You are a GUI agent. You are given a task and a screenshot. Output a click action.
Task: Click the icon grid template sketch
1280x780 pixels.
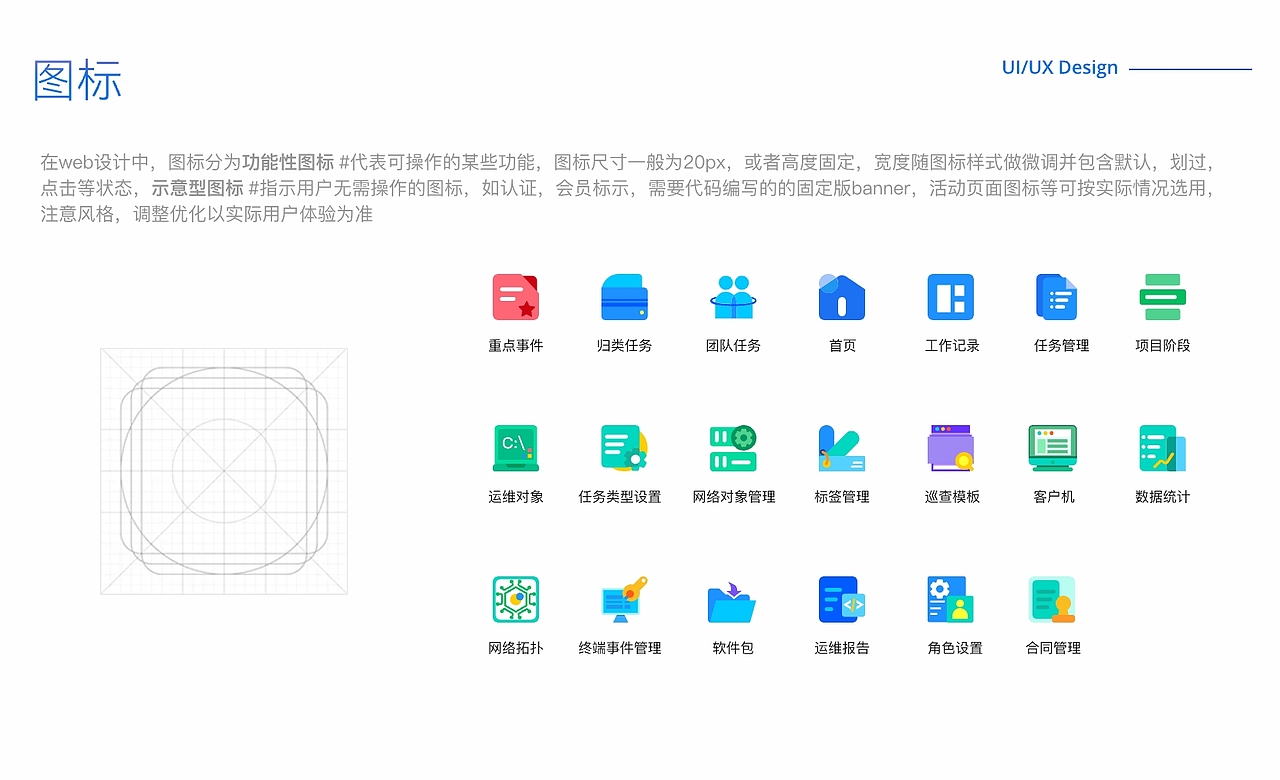[x=224, y=470]
